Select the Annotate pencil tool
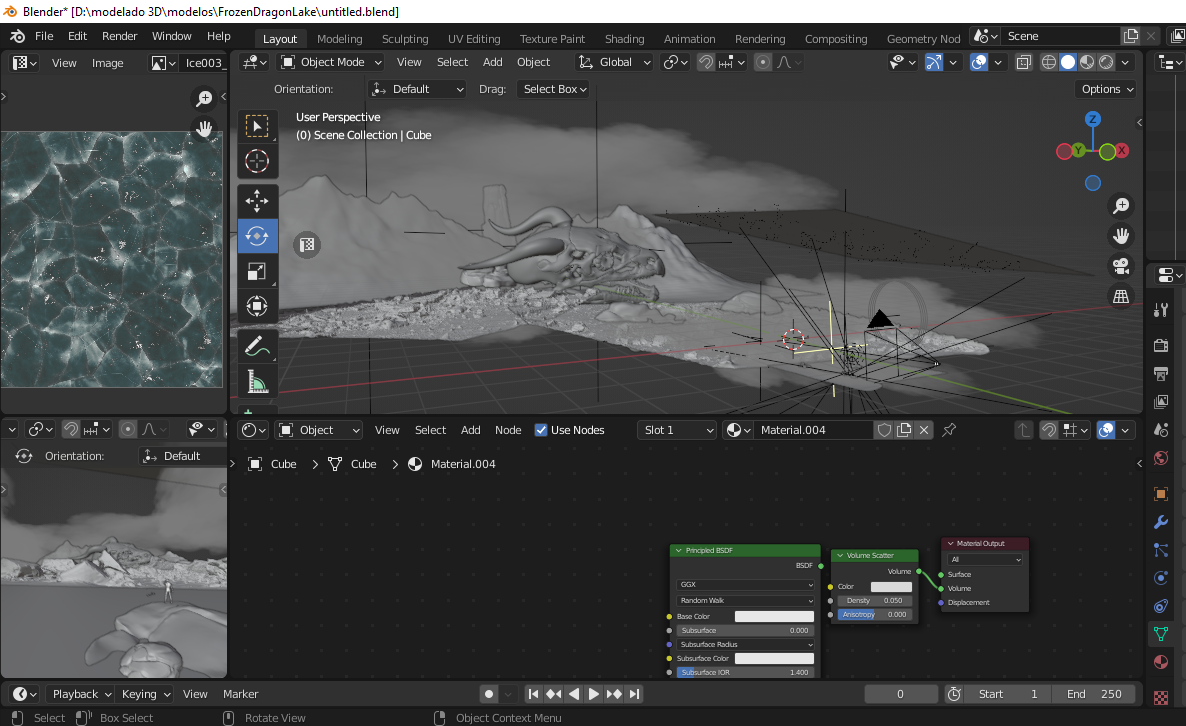Screen dimensions: 1186x726 click(257, 346)
